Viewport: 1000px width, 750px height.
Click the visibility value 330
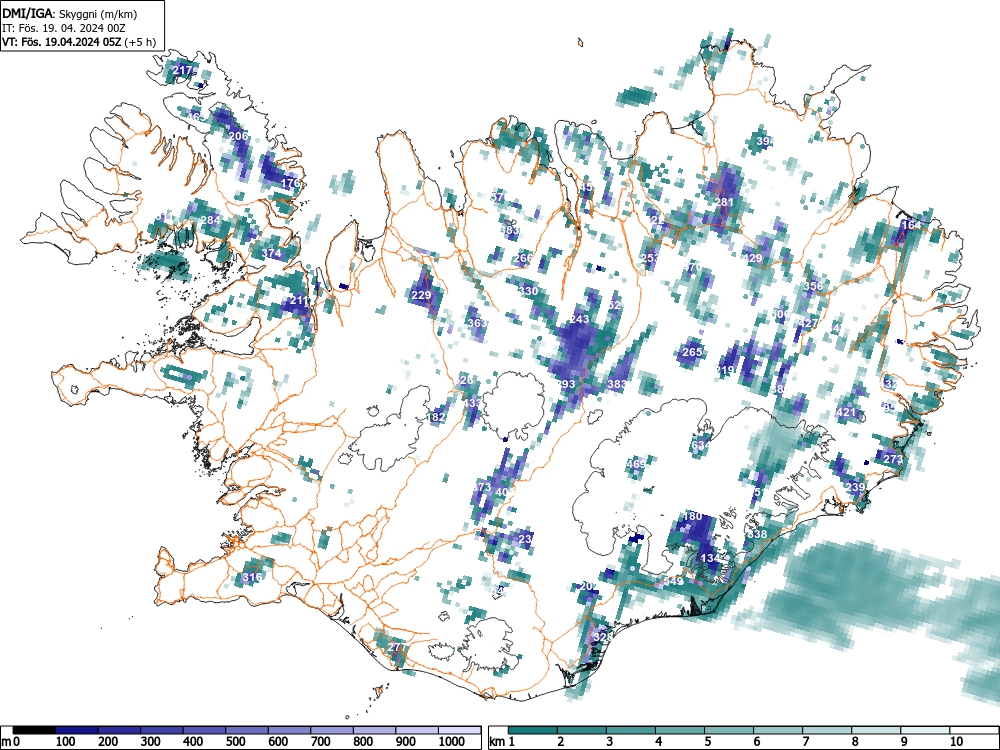point(528,291)
